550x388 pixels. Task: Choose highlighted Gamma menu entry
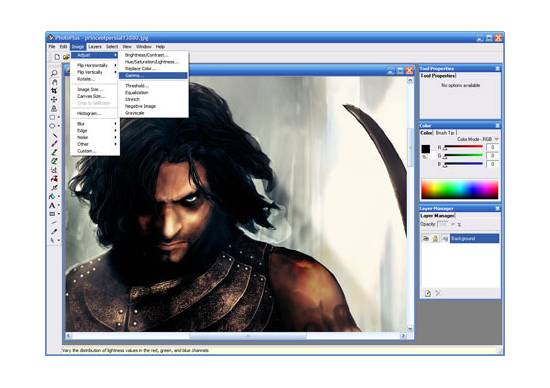click(x=153, y=76)
